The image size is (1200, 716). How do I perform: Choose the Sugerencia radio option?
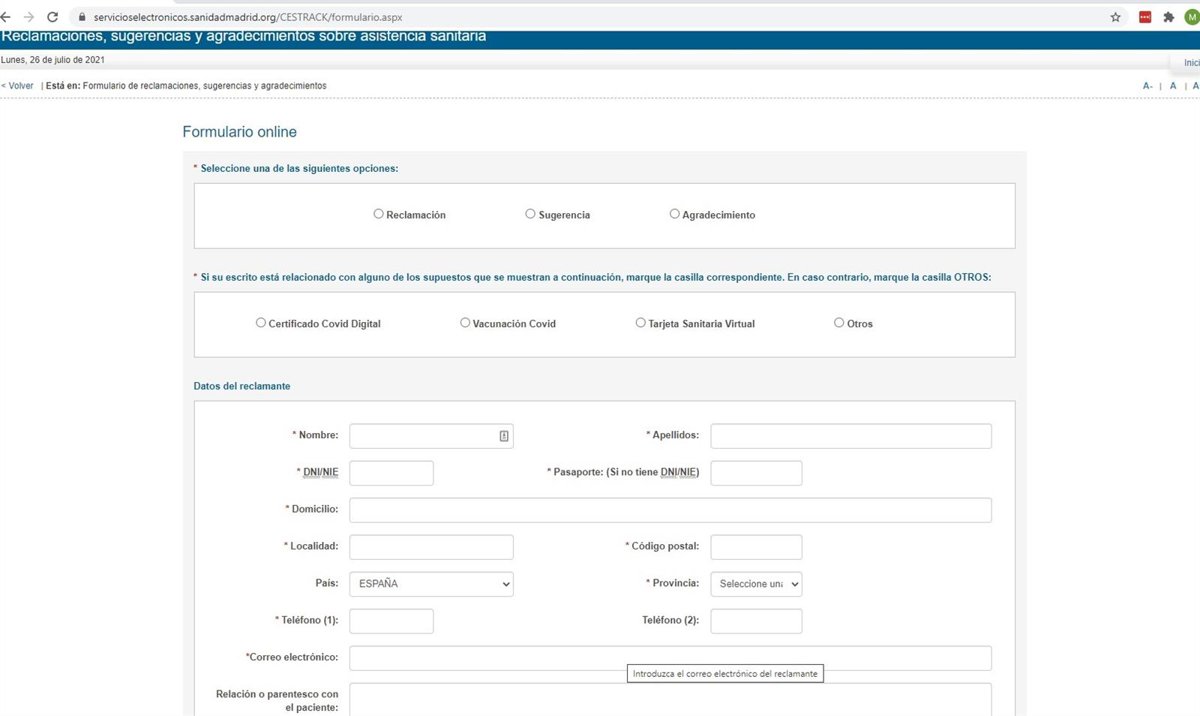pyautogui.click(x=530, y=214)
